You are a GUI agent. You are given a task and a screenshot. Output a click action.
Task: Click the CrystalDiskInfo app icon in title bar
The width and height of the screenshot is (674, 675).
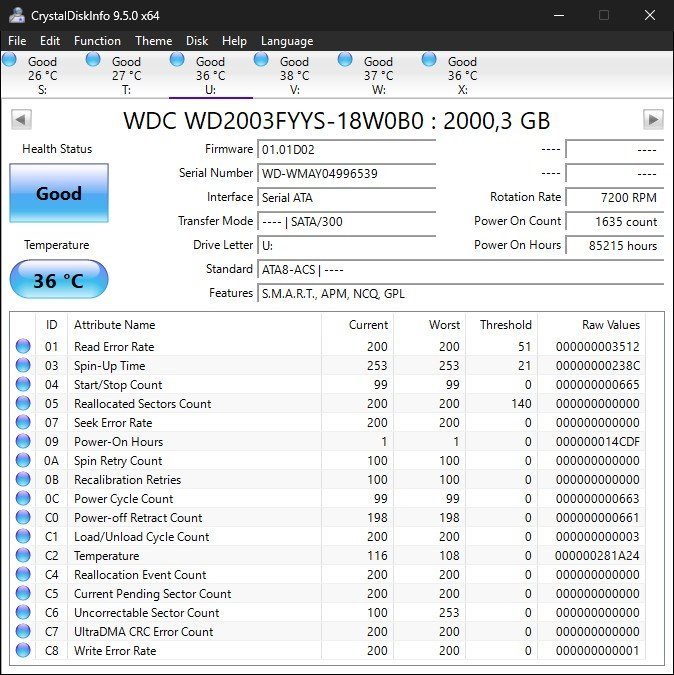(x=17, y=15)
